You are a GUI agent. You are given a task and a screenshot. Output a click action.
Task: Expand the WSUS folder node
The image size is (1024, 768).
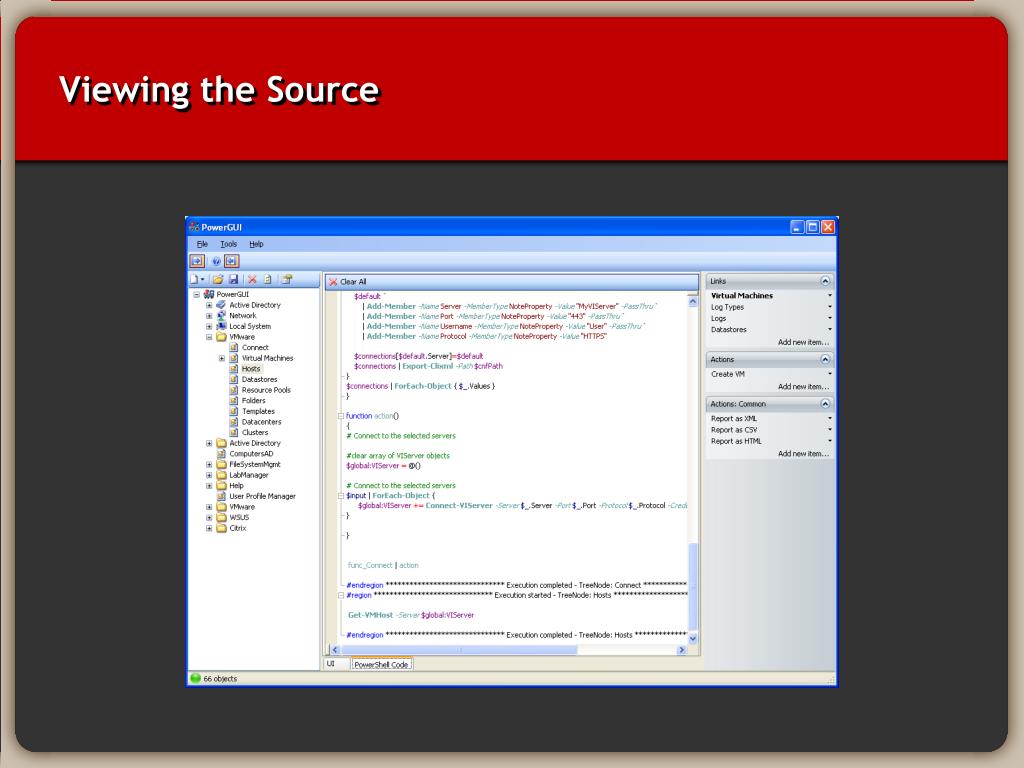tap(209, 517)
